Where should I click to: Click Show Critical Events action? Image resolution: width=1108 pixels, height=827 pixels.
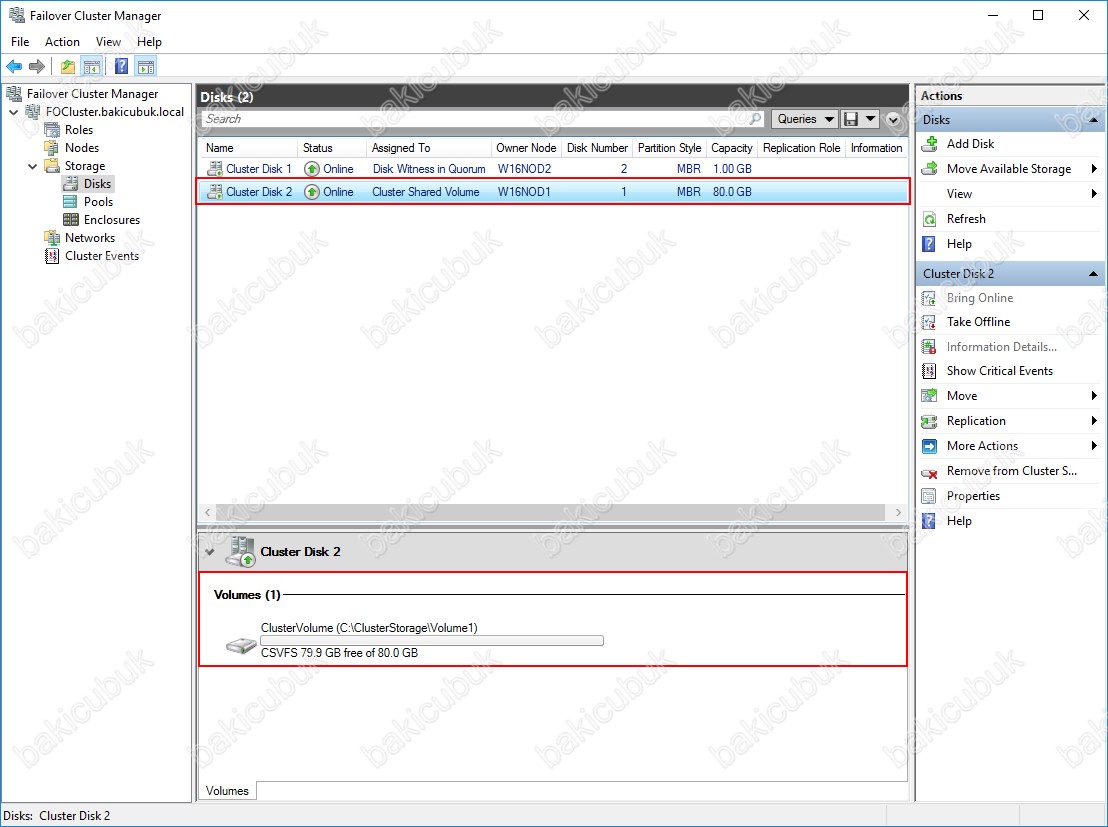(999, 371)
